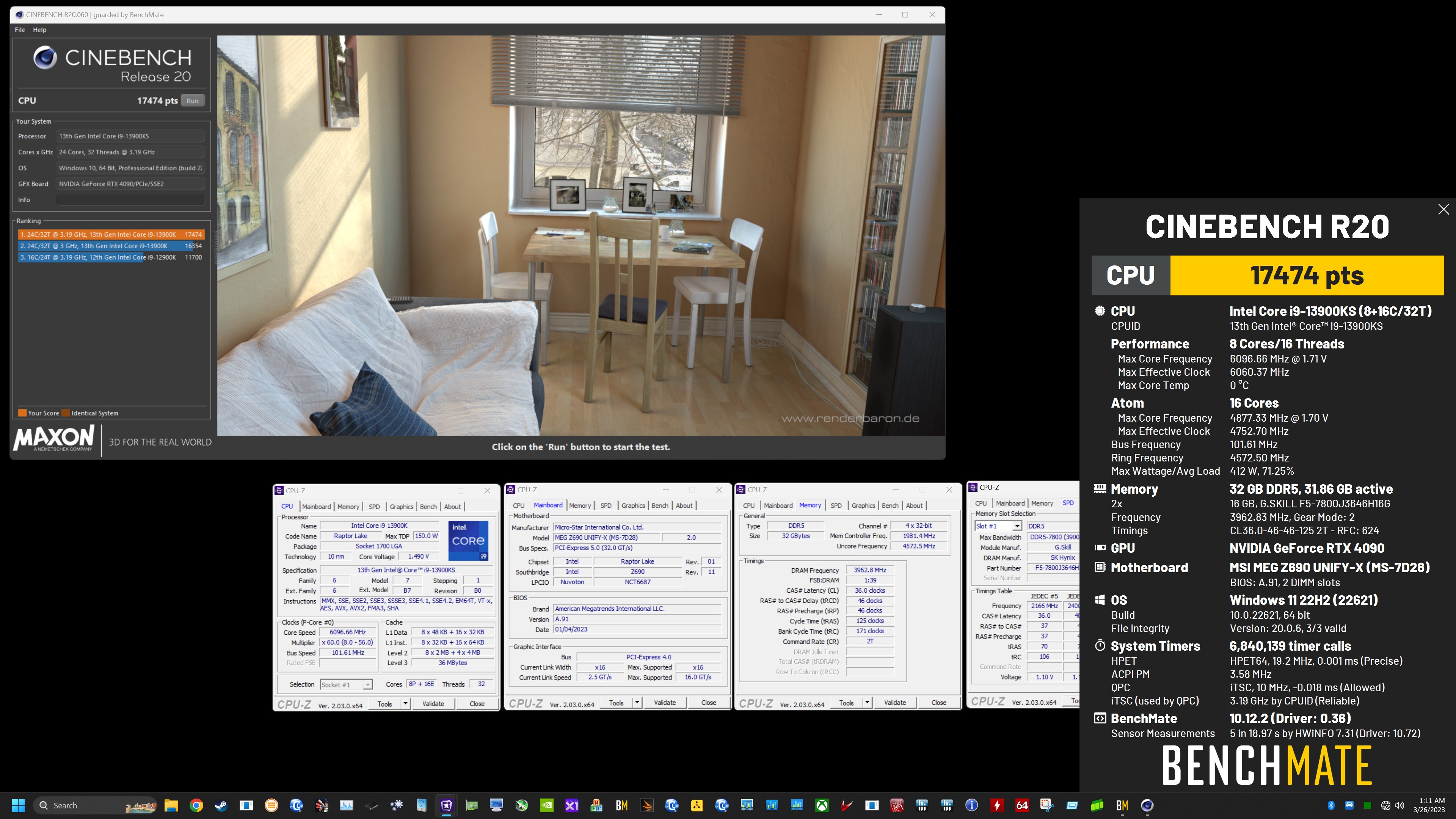This screenshot has width=1456, height=819.
Task: Click the 17474 pts BenchMate score banner
Action: [1307, 275]
